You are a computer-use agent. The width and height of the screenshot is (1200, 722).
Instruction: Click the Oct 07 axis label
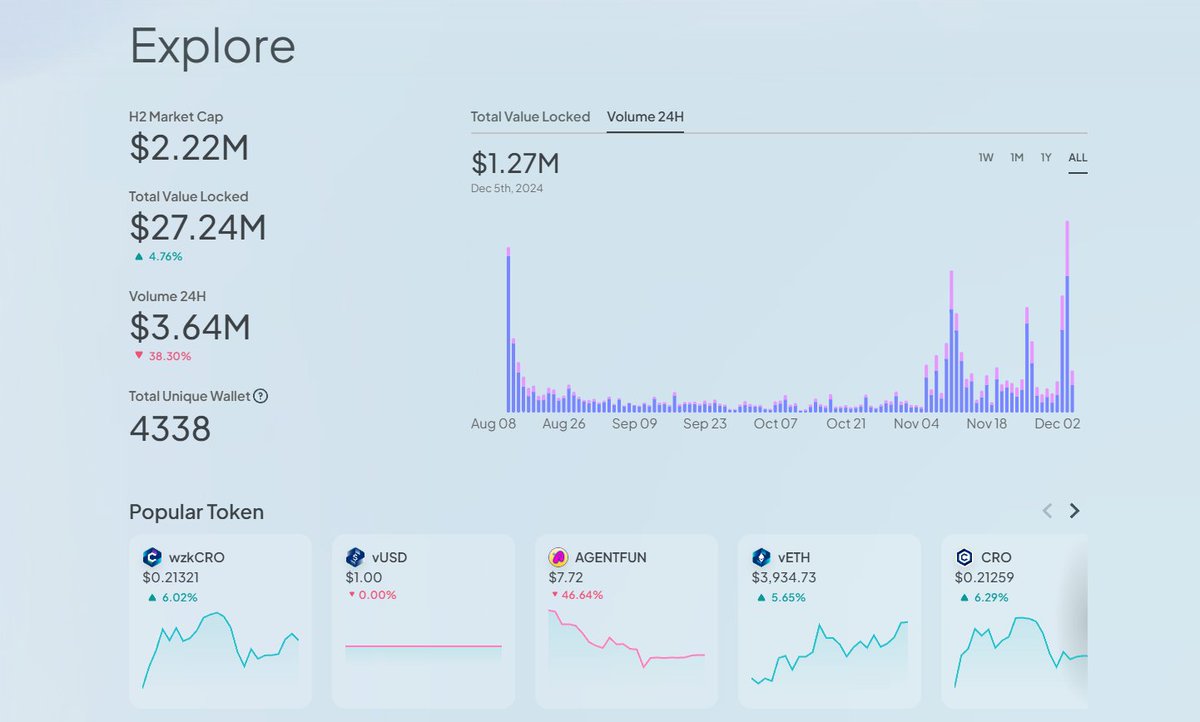[x=776, y=424]
